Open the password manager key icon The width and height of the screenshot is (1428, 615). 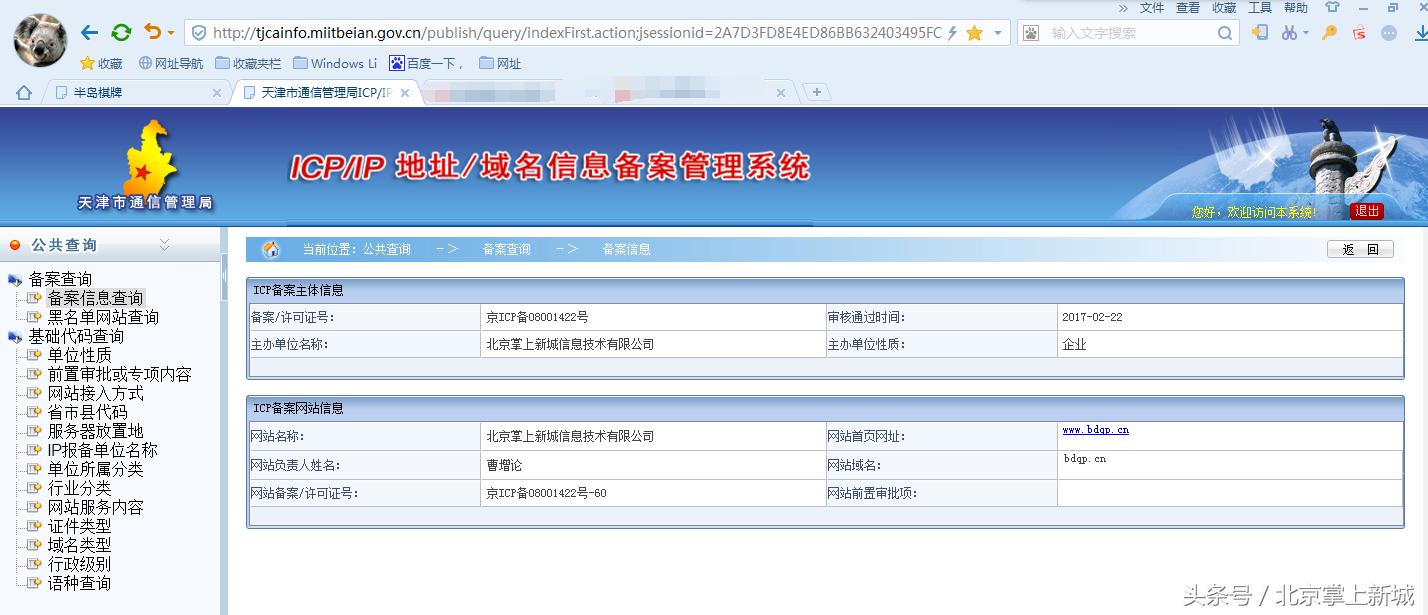coord(1329,33)
